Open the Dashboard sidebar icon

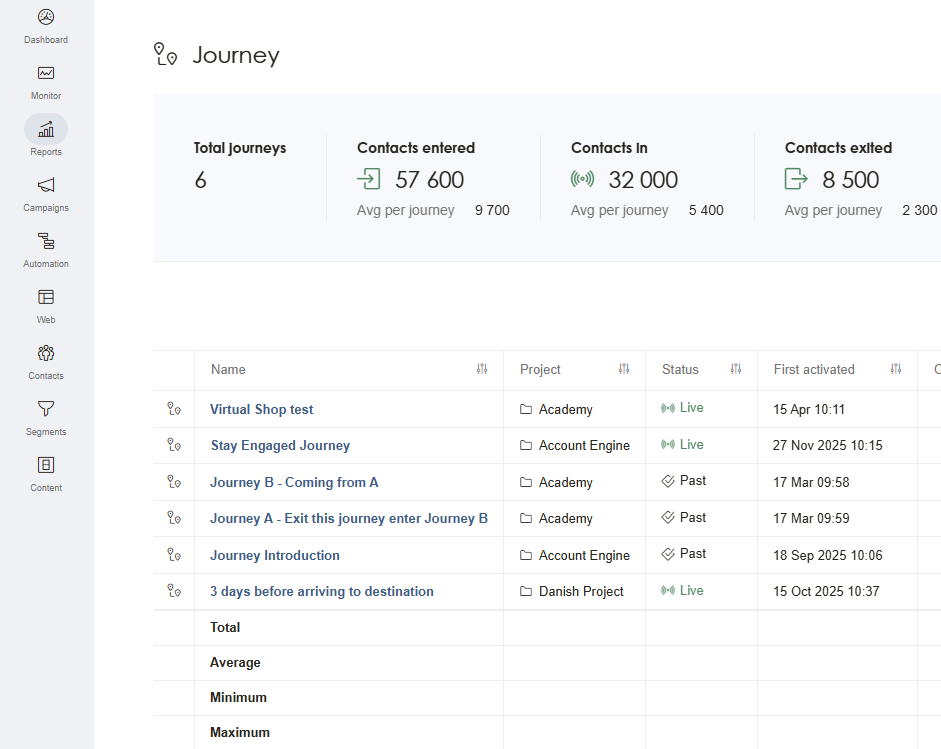coord(46,17)
